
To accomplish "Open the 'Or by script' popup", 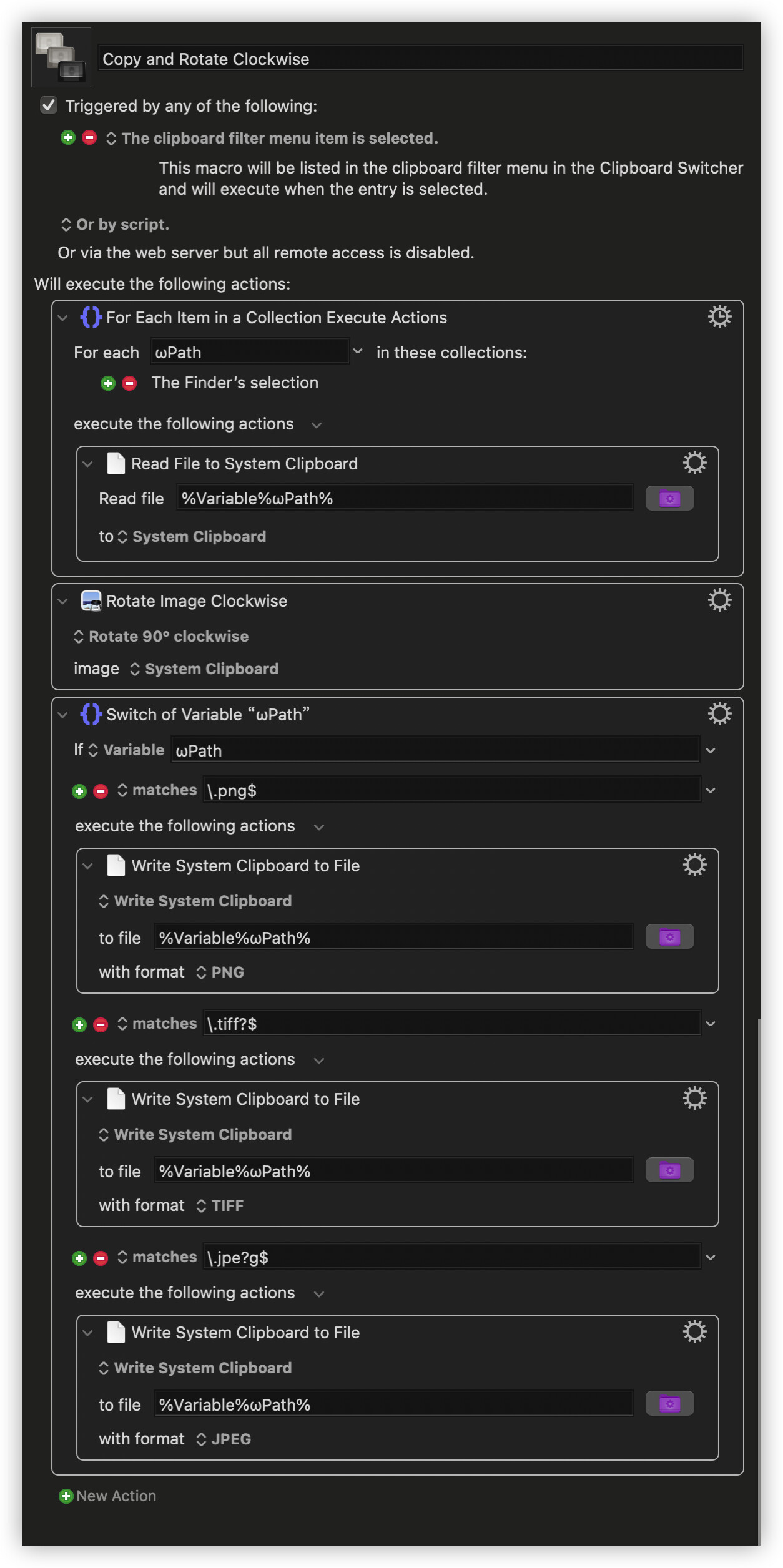I will pos(115,225).
